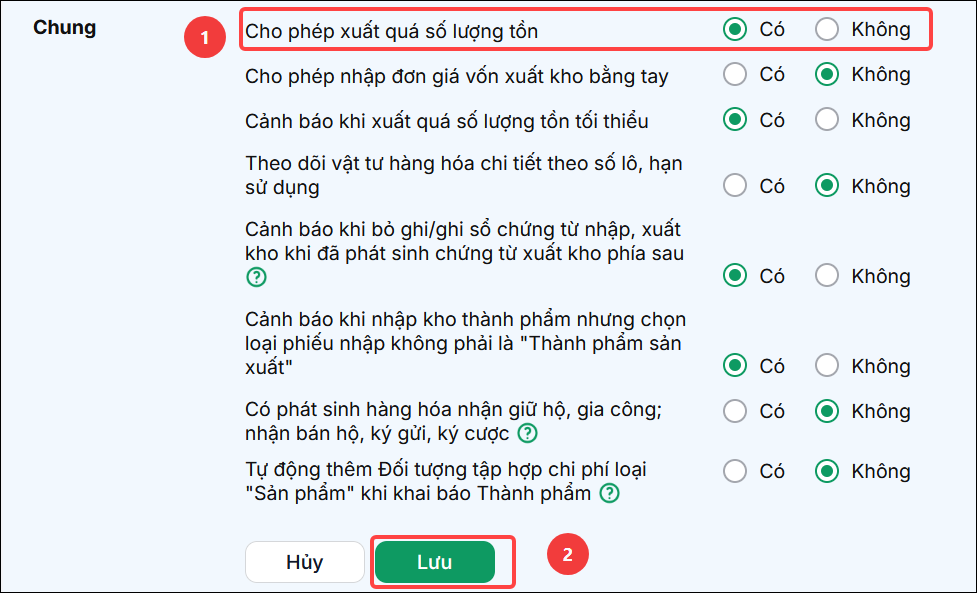Set Không for cảnh báo số lượng tồn tối thiểu
Image resolution: width=977 pixels, height=593 pixels.
(827, 120)
